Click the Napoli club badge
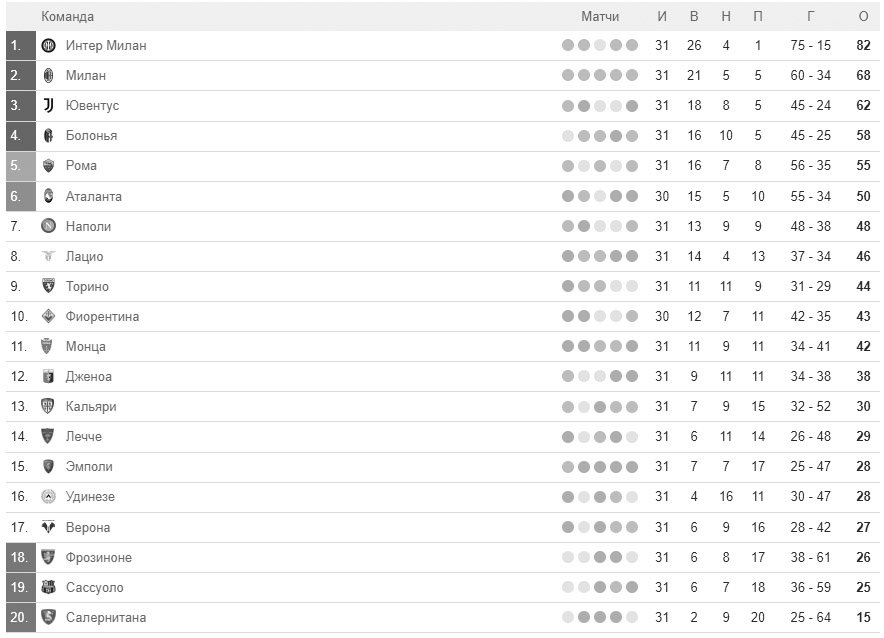The image size is (884, 638). 48,226
